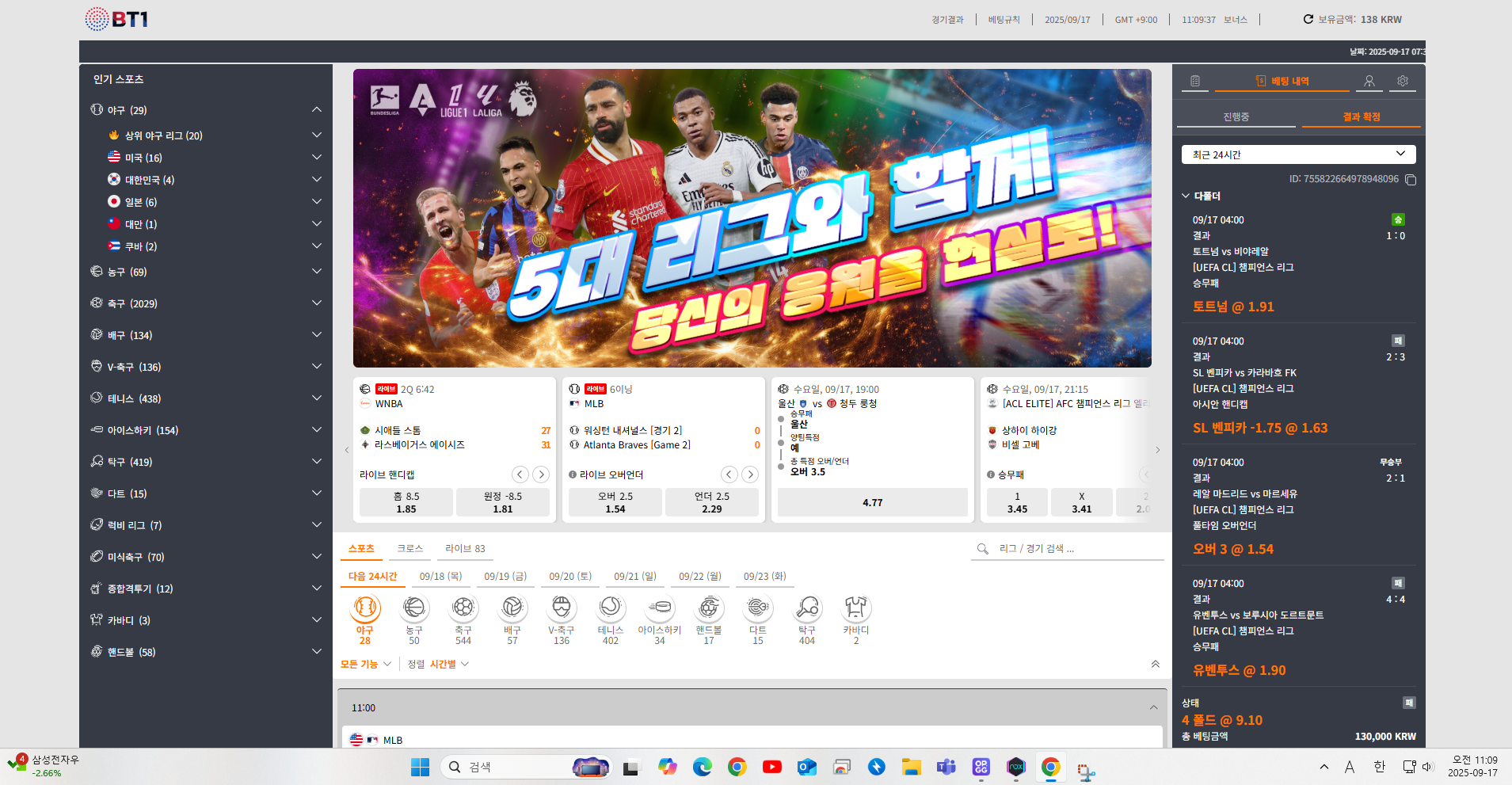The image size is (1512, 785).
Task: Open the 모든 기능 dropdown
Action: [366, 664]
